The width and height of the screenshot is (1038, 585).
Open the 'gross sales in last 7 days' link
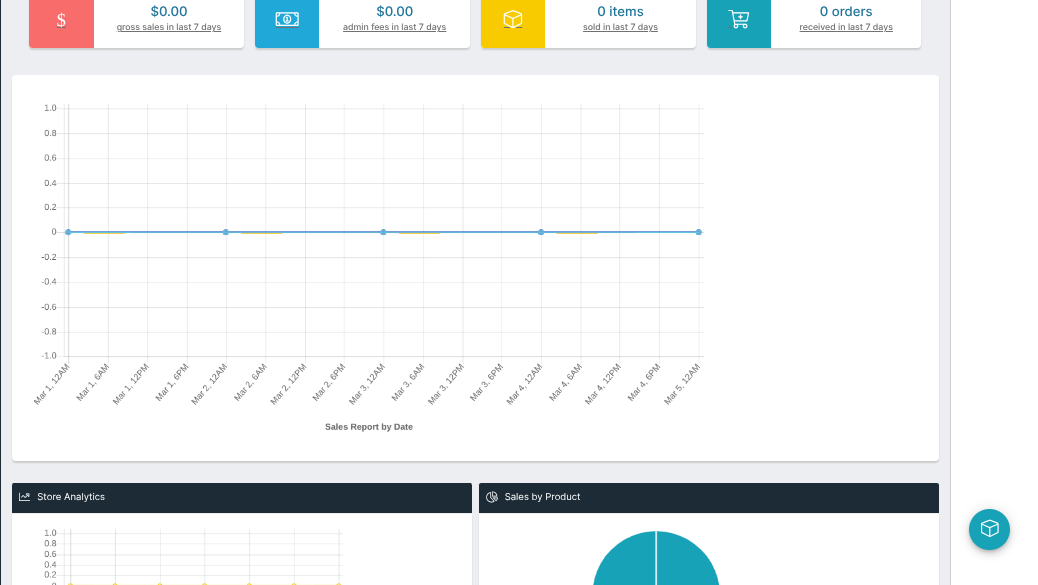(x=169, y=27)
